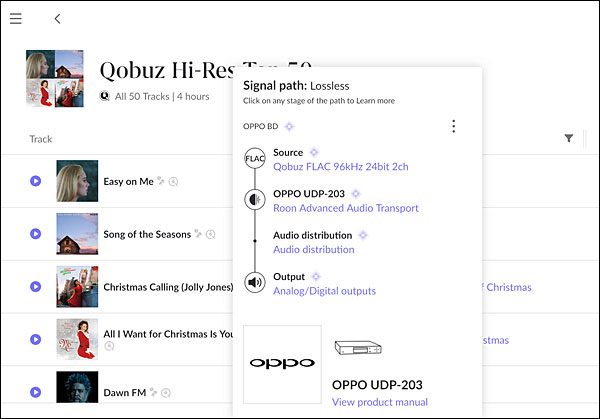Open the Roon Advanced Audio Transport link
600x419 pixels.
click(346, 208)
